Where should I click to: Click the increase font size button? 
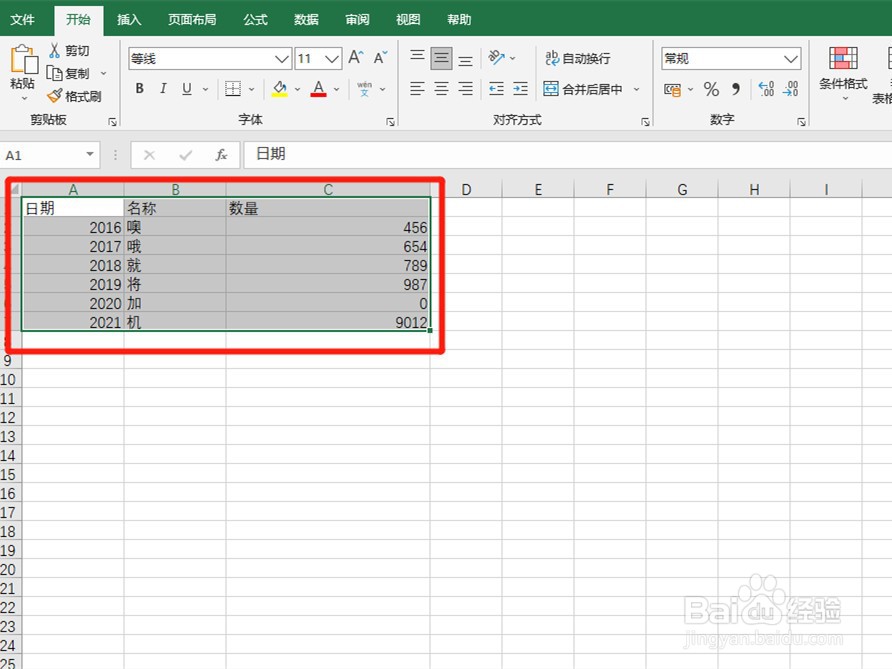353,57
